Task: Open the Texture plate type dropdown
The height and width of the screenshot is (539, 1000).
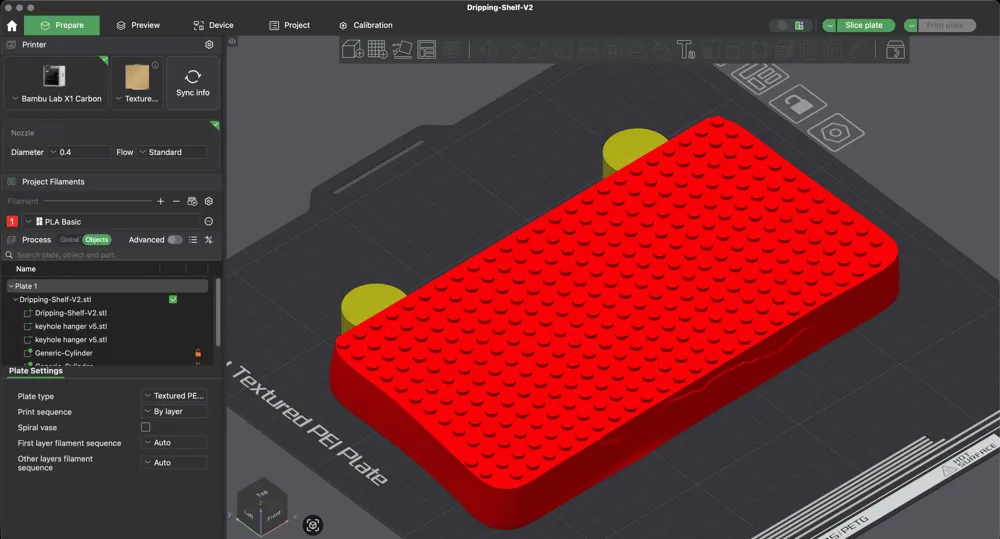Action: (137, 99)
